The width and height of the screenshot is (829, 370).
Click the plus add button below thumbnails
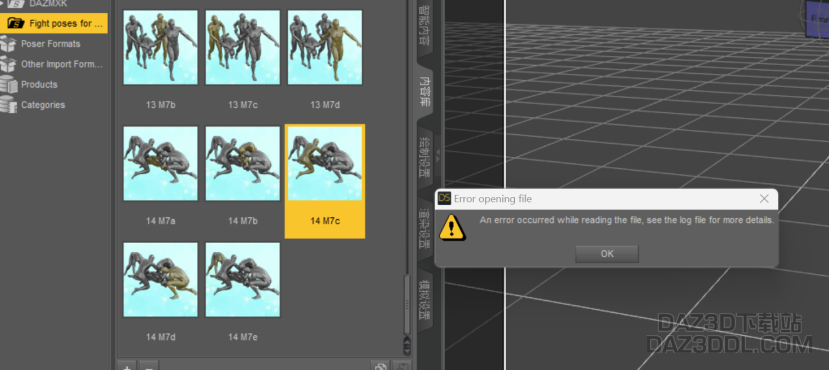tap(126, 367)
